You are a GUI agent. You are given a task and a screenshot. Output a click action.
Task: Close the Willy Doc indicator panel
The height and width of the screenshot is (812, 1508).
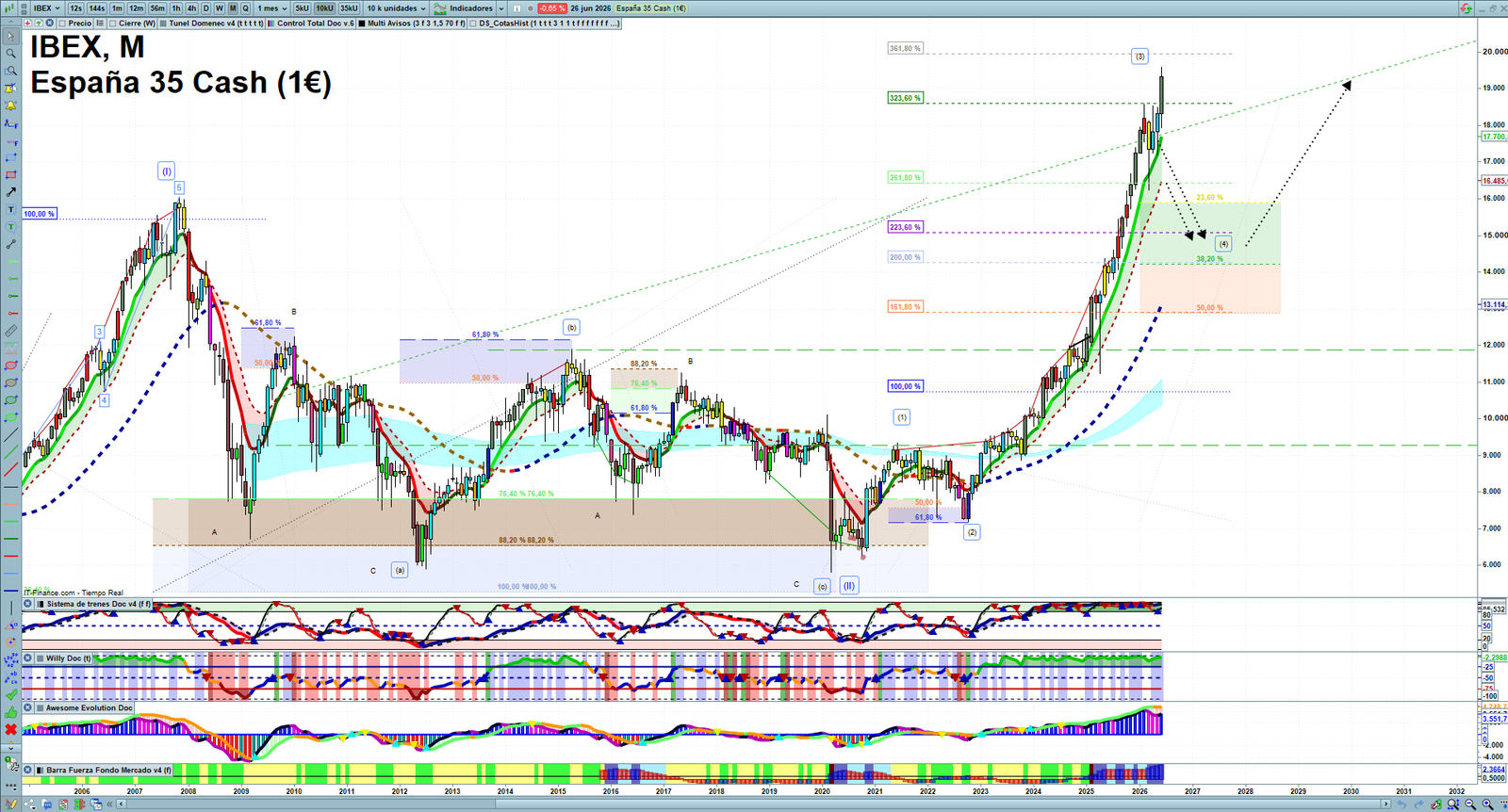28,658
